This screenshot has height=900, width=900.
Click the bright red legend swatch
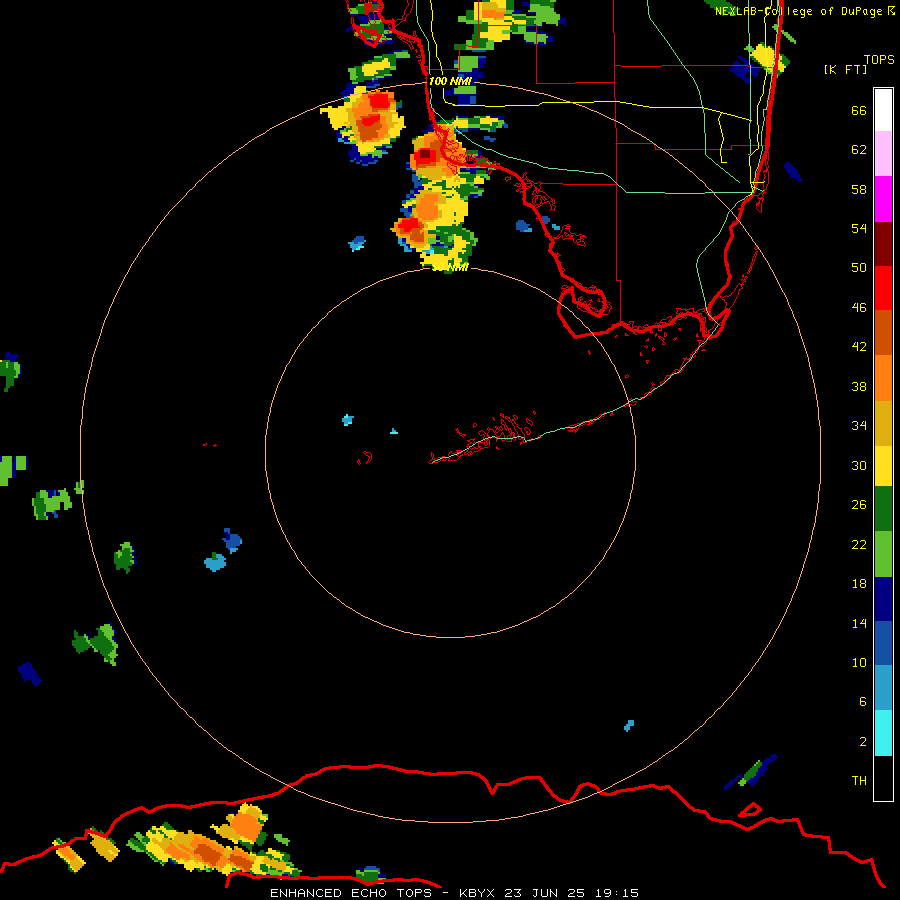[883, 288]
